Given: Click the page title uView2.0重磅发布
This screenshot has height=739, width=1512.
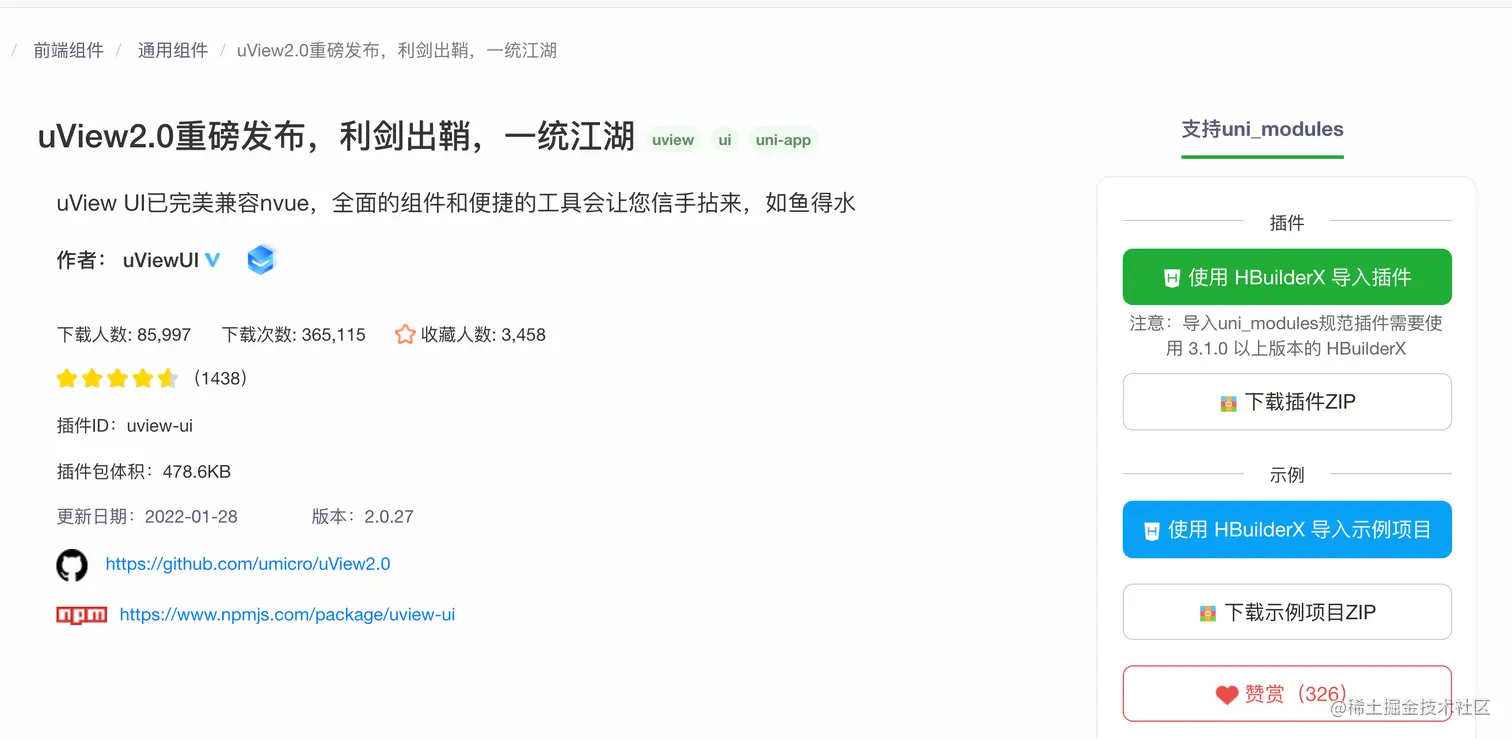Looking at the screenshot, I should [336, 136].
